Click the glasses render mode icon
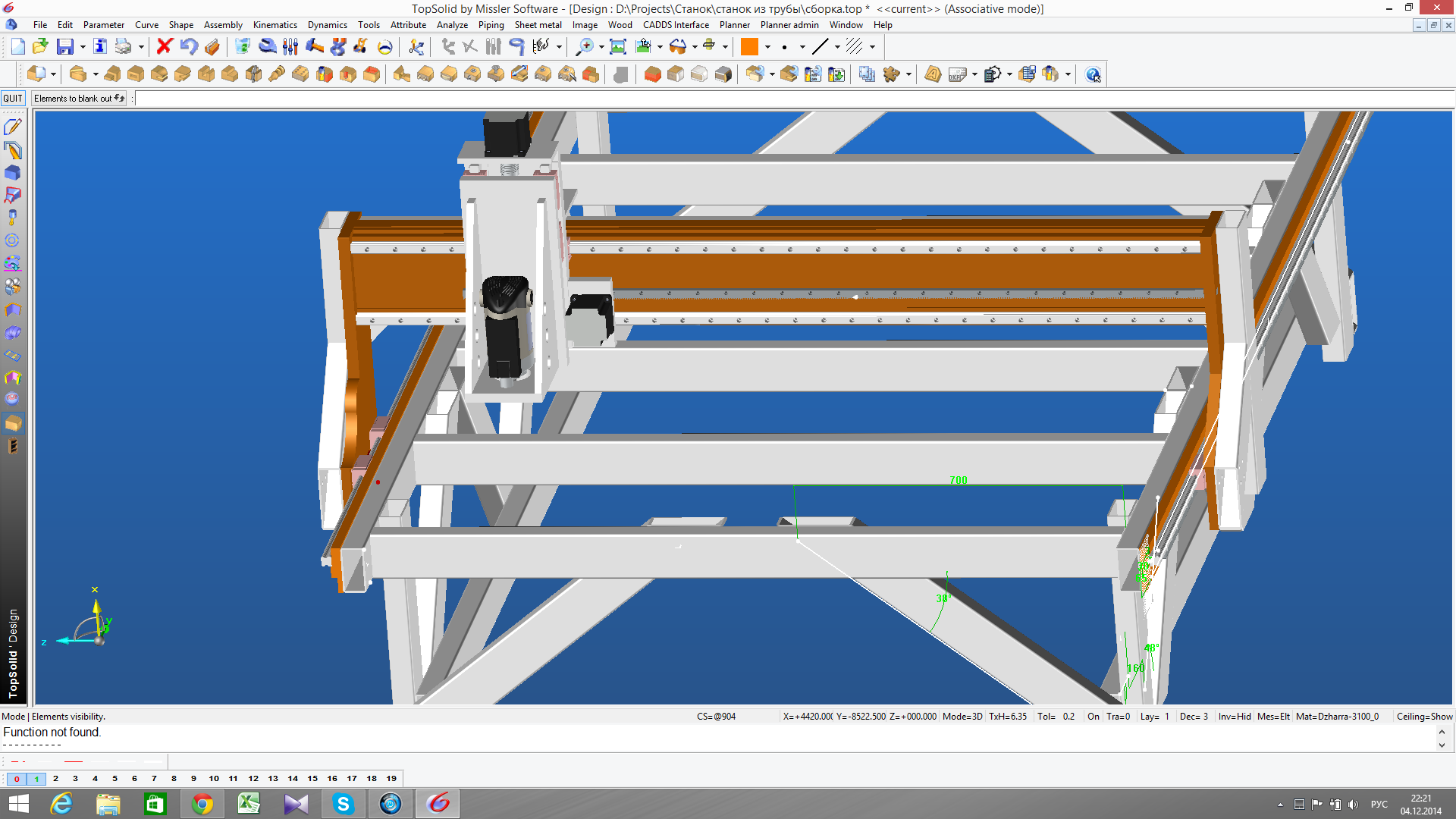 pos(678,47)
